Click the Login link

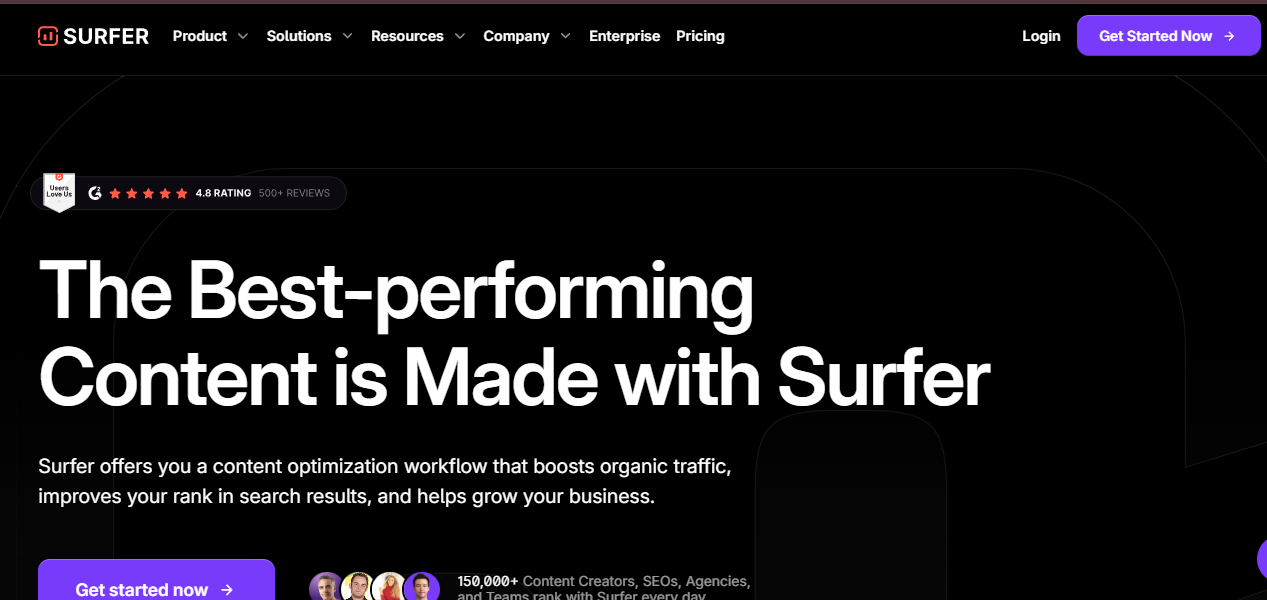pyautogui.click(x=1041, y=36)
